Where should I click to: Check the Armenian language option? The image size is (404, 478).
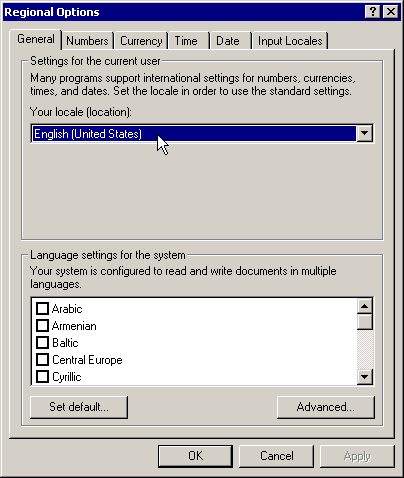(x=42, y=325)
